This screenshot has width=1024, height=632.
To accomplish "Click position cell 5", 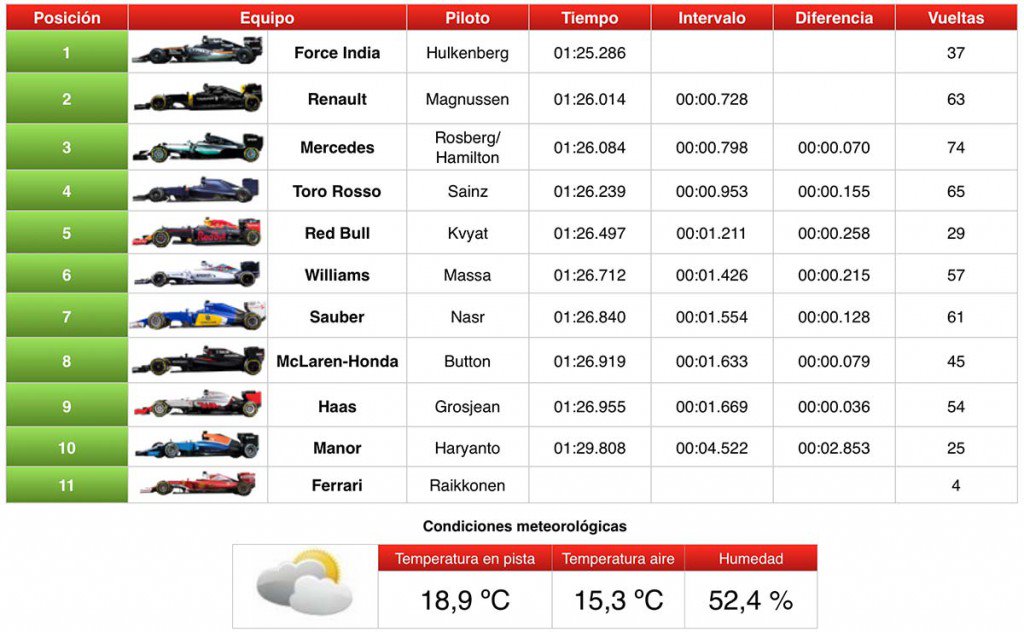I will [x=67, y=232].
